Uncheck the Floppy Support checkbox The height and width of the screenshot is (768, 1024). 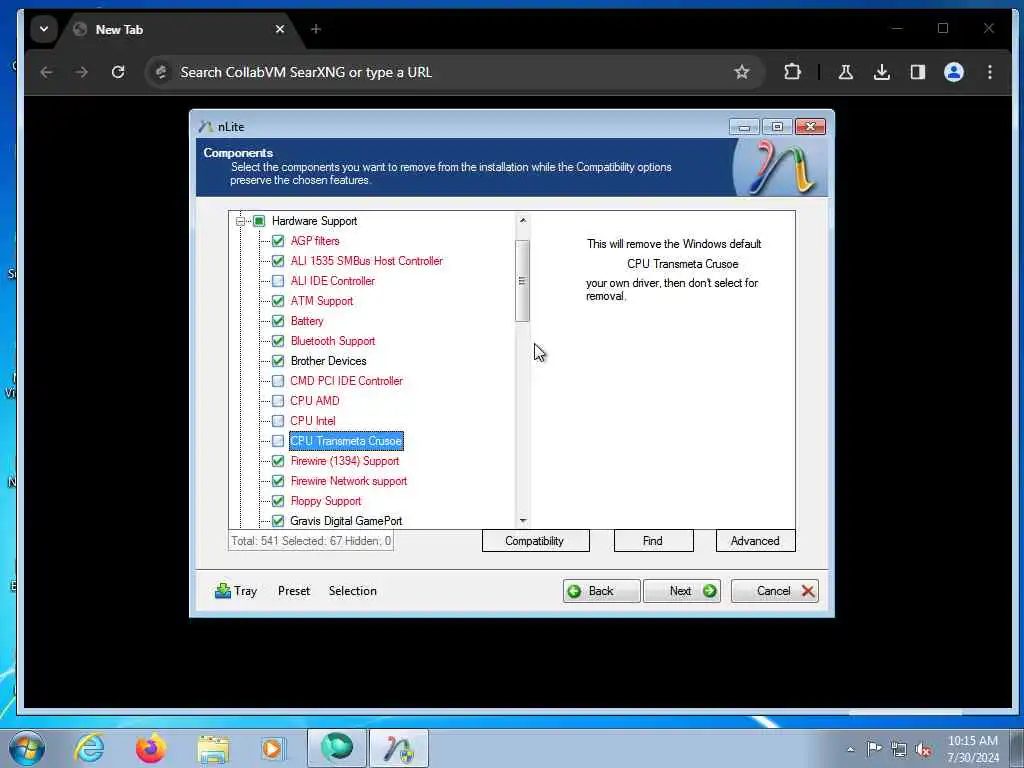coord(278,501)
